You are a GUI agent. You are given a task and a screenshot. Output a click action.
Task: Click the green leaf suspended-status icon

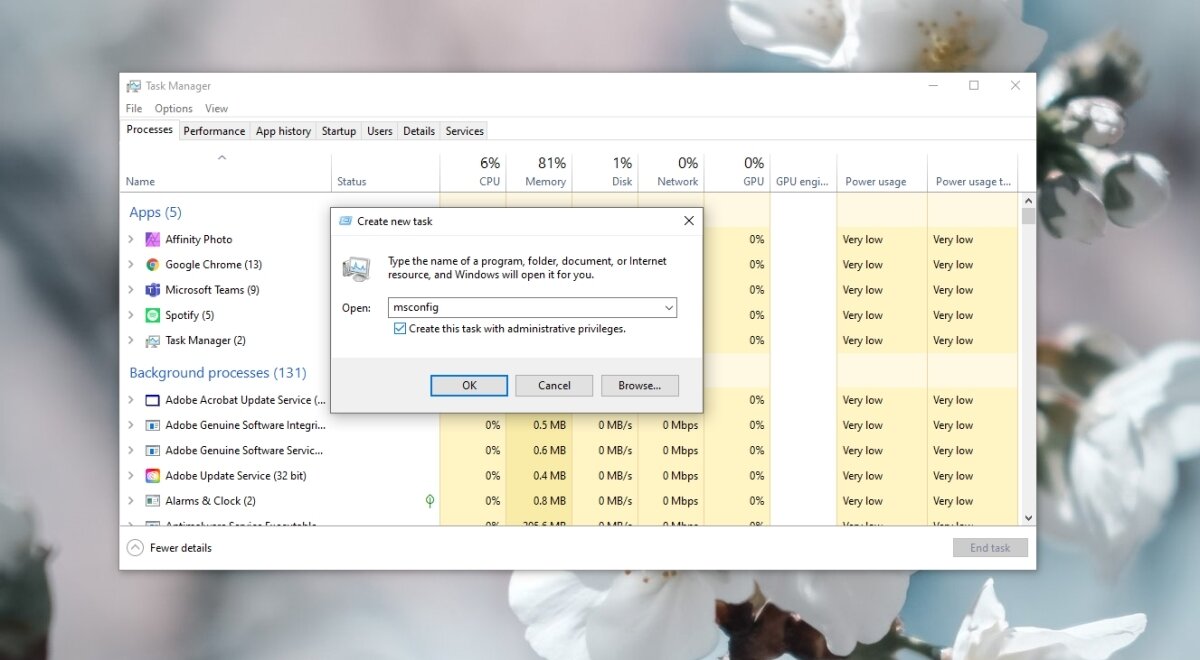(430, 500)
